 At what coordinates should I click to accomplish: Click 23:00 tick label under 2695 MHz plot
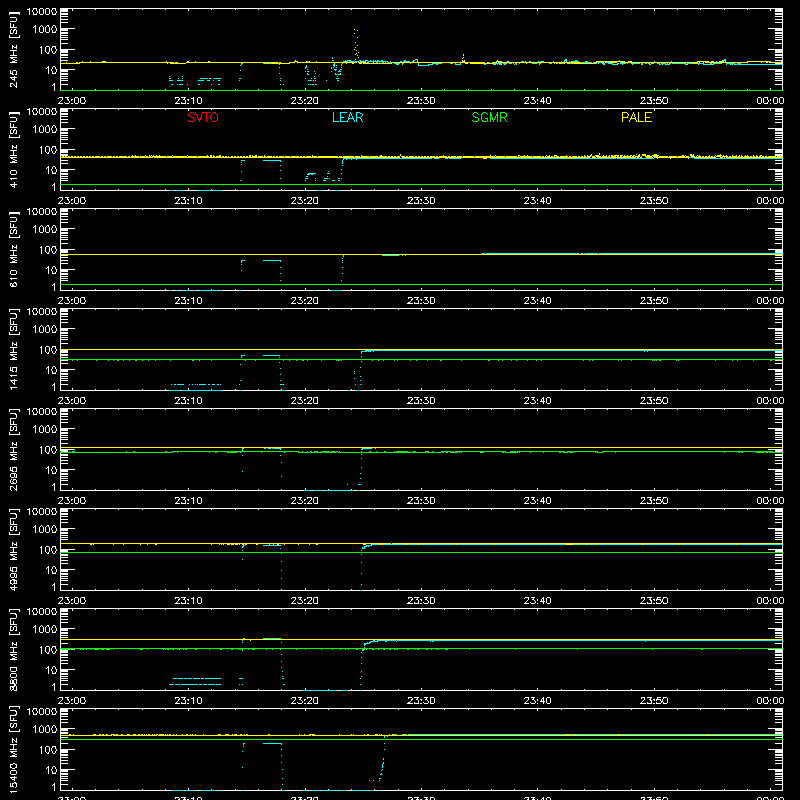click(72, 501)
